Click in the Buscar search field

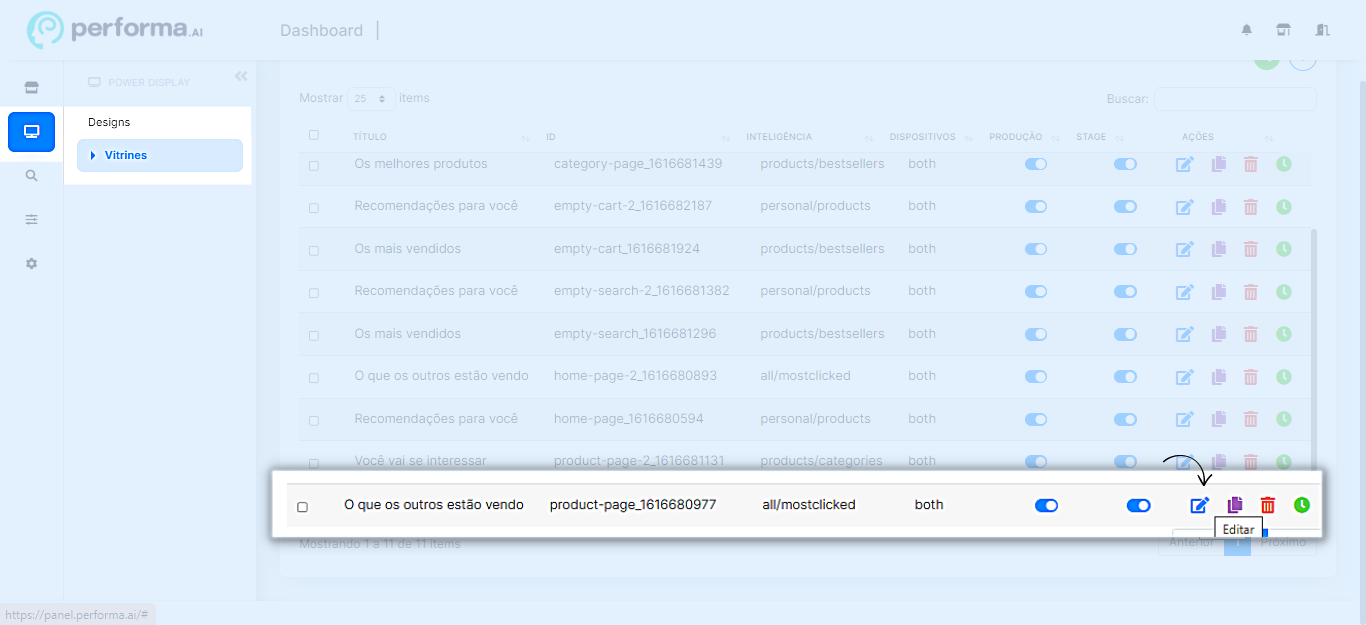coord(1235,99)
